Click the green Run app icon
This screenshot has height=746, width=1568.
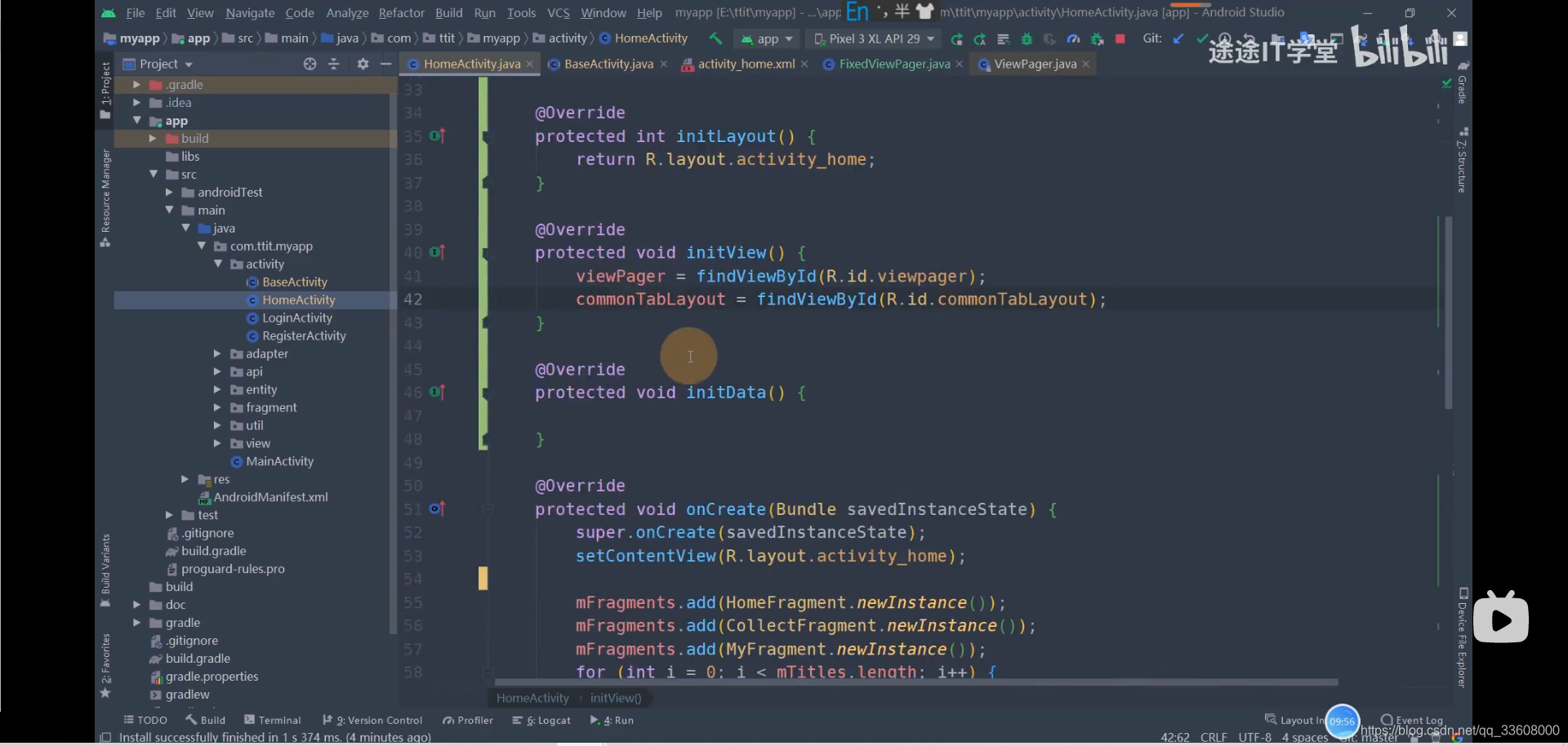coord(956,39)
